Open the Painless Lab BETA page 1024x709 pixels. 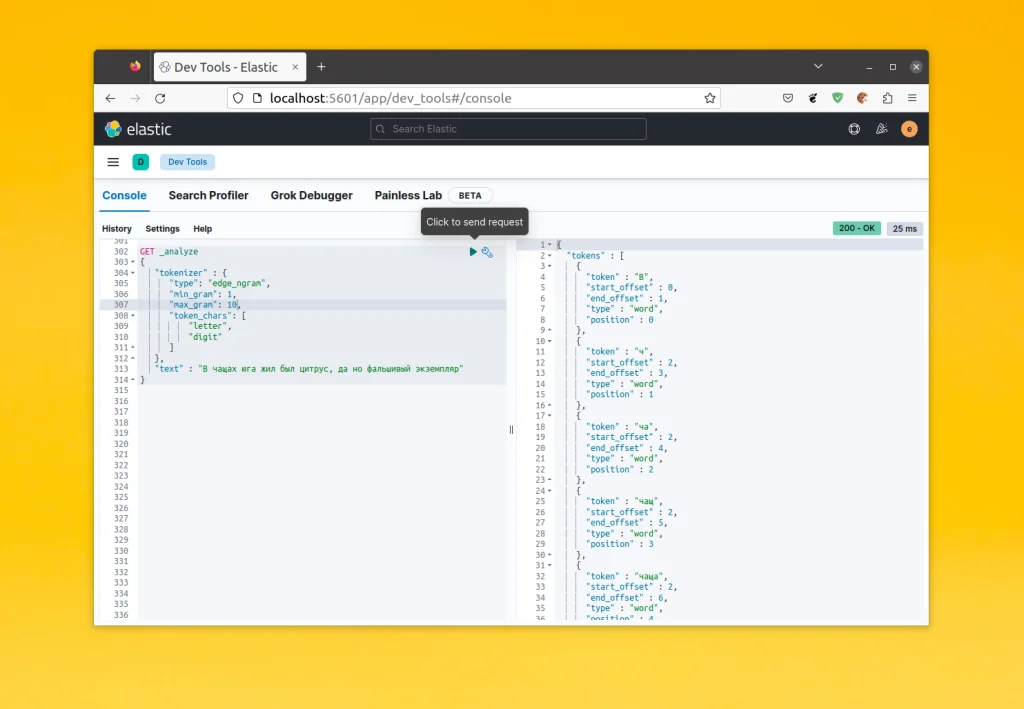(408, 195)
